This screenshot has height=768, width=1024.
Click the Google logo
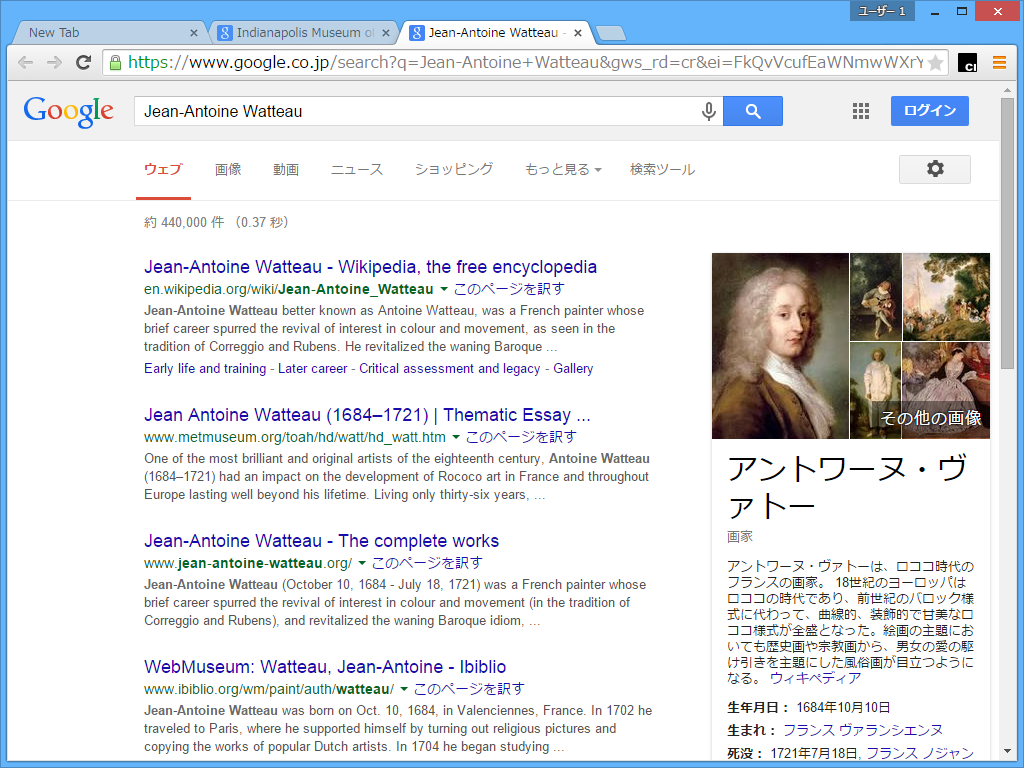[67, 111]
